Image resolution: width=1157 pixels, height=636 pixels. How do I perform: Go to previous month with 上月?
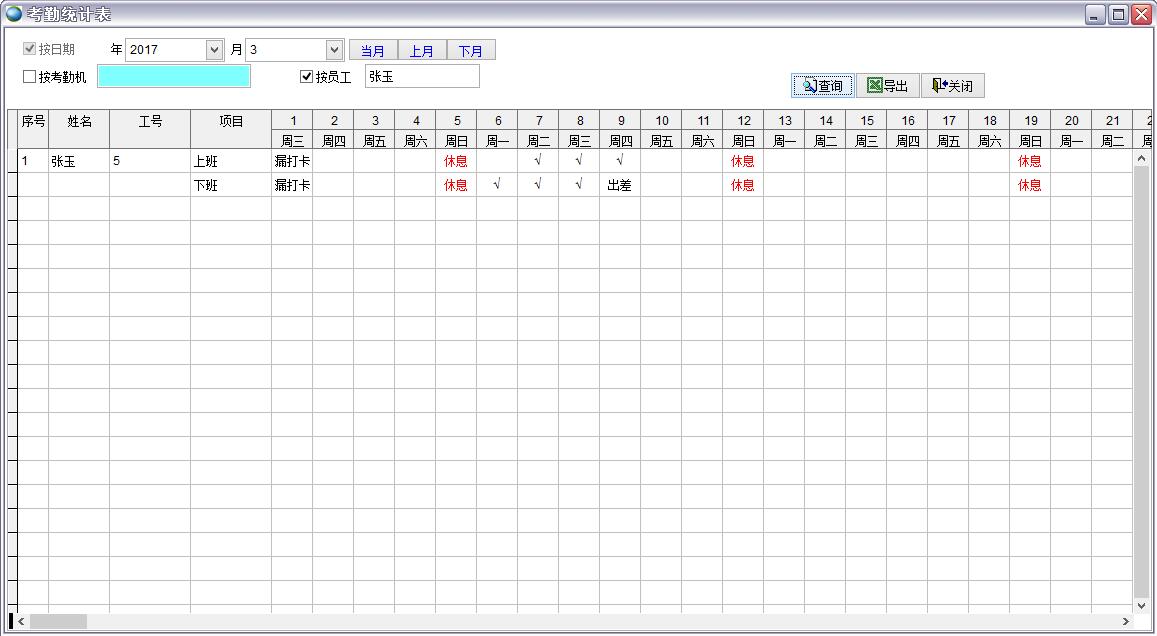422,51
